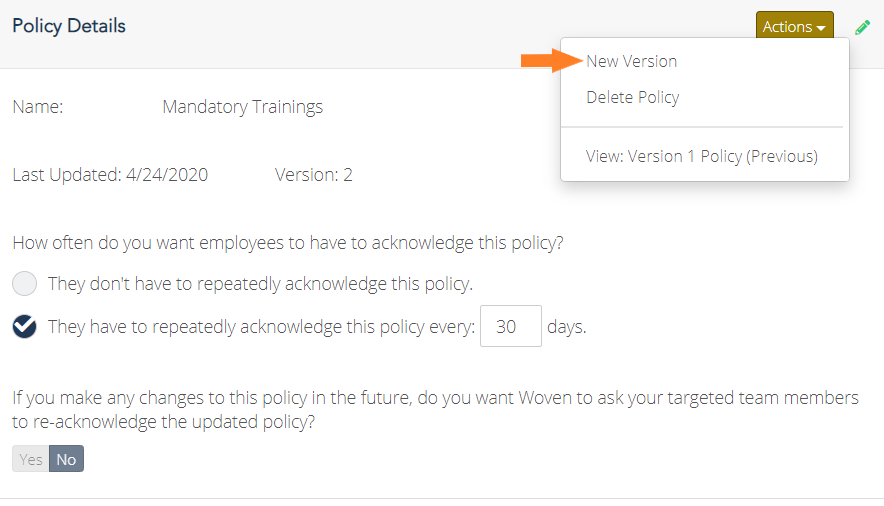Screen dimensions: 884x506
Task: Click the orange arrow pointing to New Version
Action: [x=551, y=60]
